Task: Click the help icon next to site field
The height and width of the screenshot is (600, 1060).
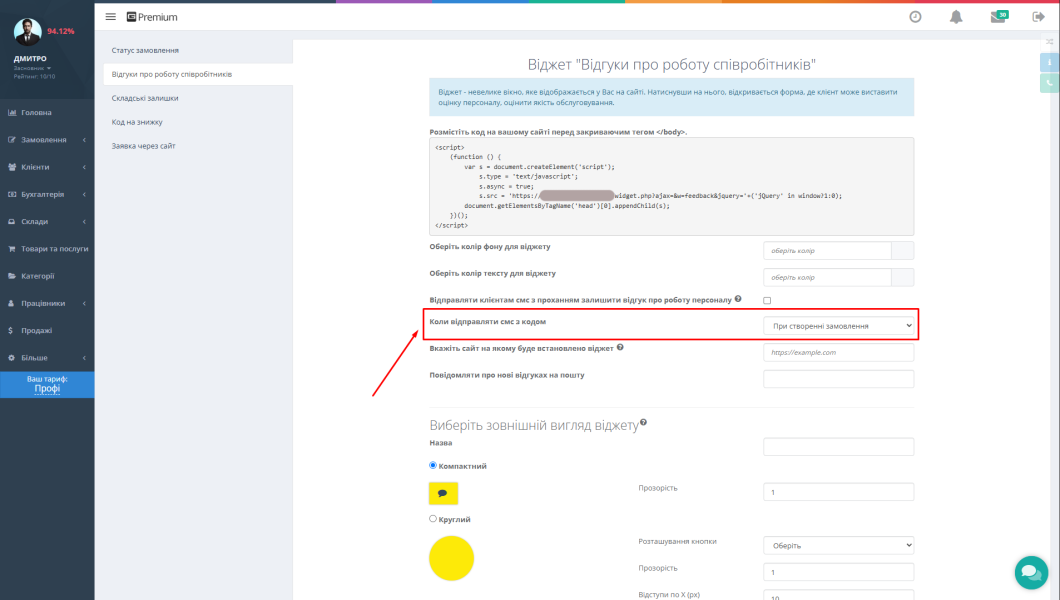Action: click(x=621, y=348)
